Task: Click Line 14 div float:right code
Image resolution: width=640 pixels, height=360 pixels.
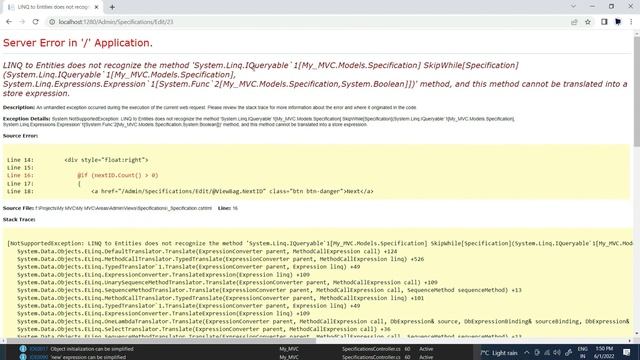Action: 106,160
